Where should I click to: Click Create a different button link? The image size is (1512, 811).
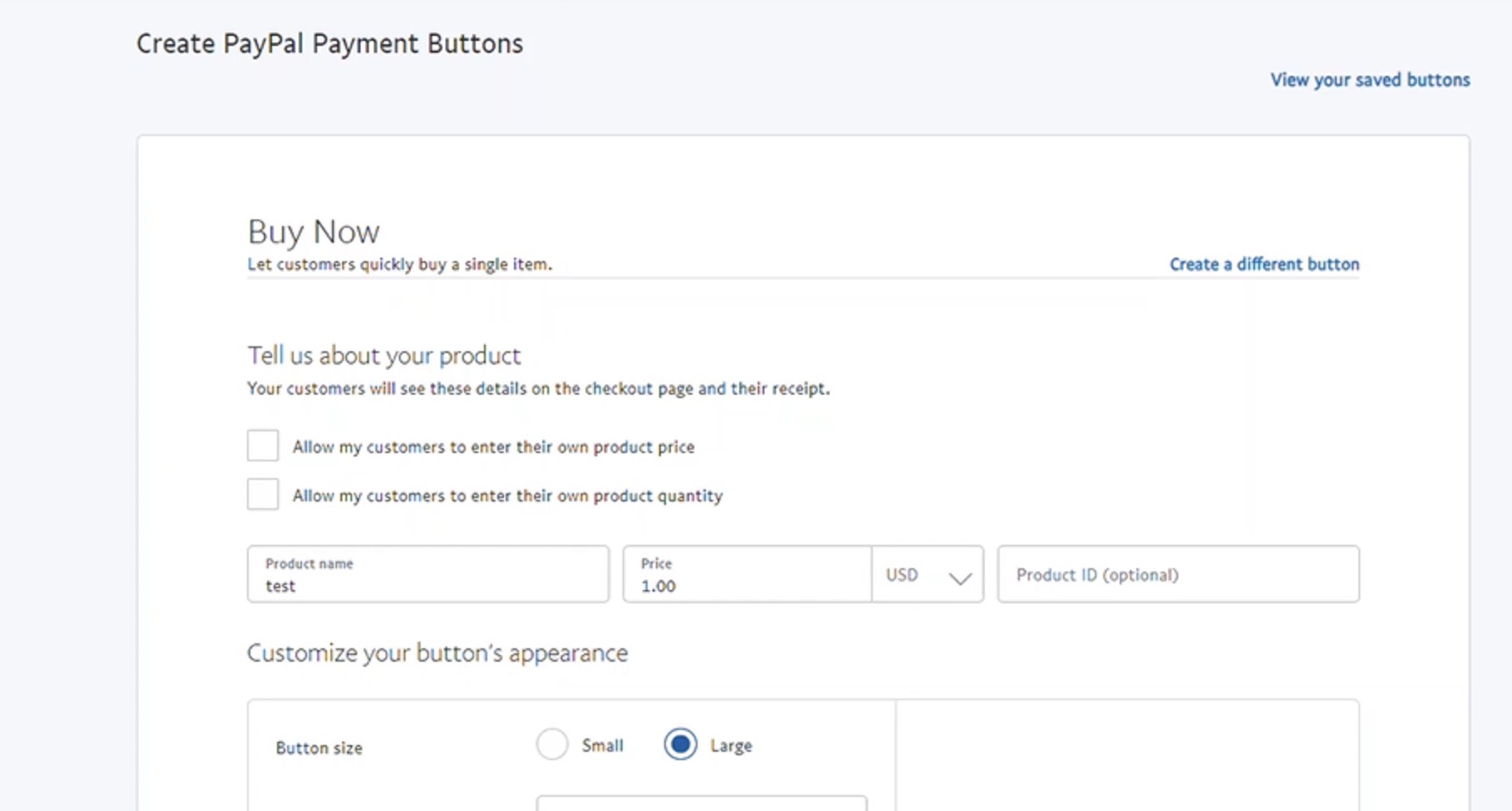(1264, 264)
